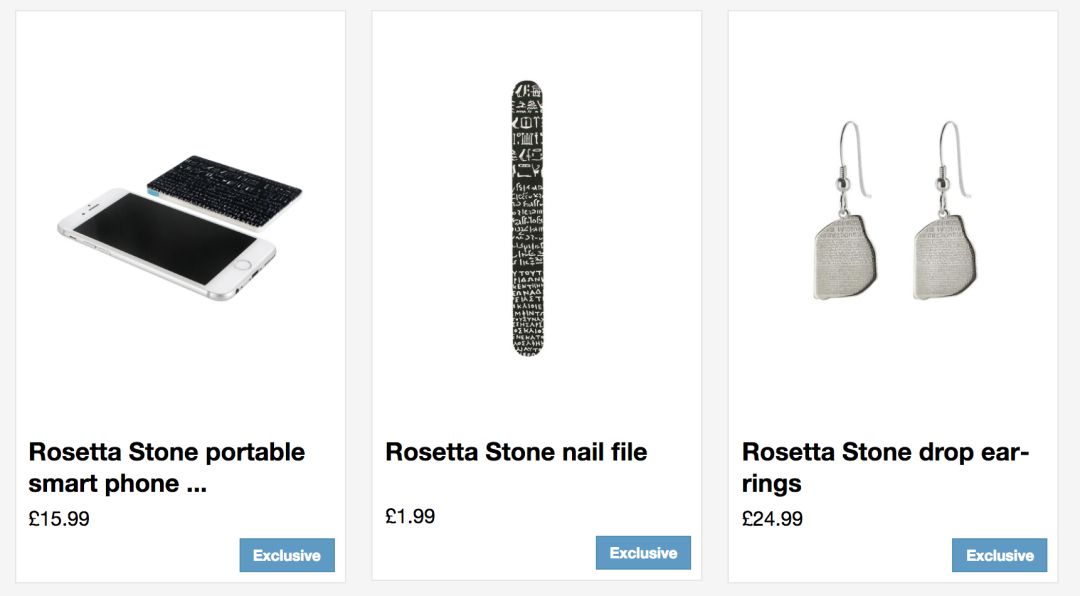Click the silver bead on the left earring

pyautogui.click(x=841, y=185)
